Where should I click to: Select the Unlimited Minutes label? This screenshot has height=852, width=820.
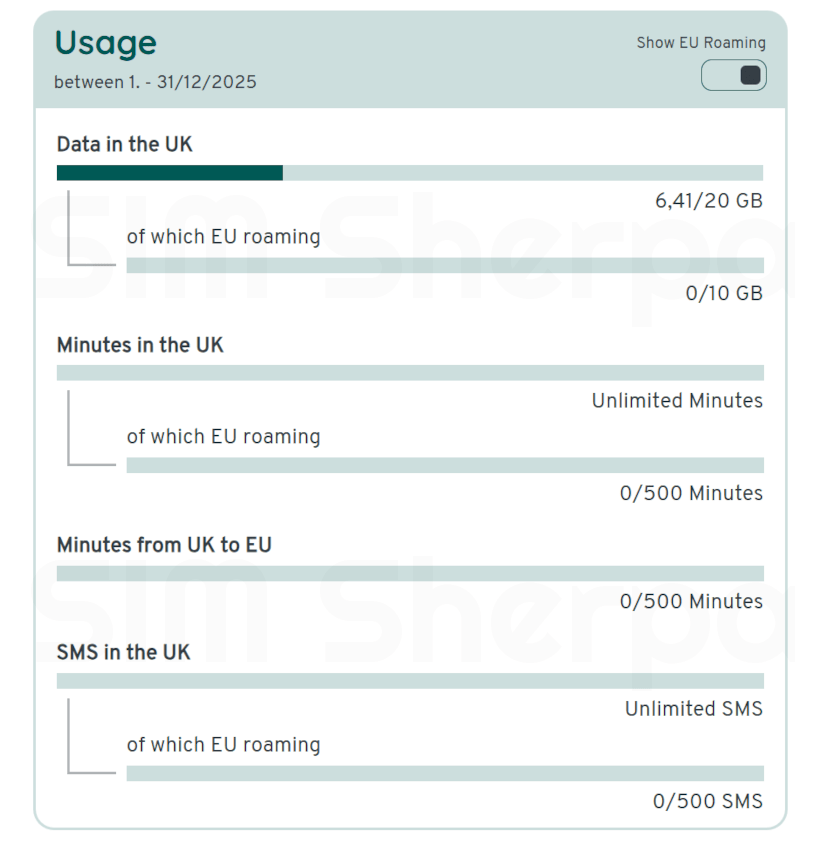676,400
